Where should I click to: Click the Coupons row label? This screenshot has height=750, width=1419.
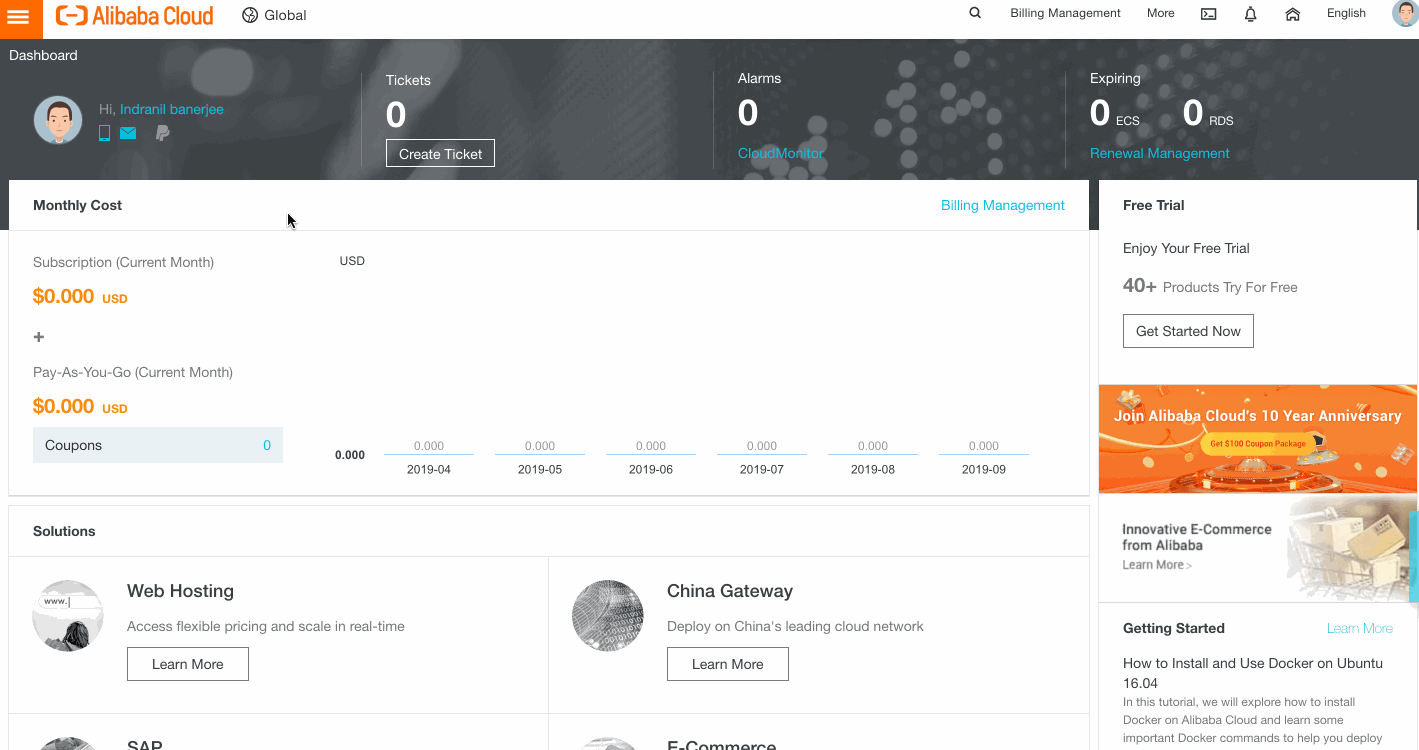(x=73, y=445)
